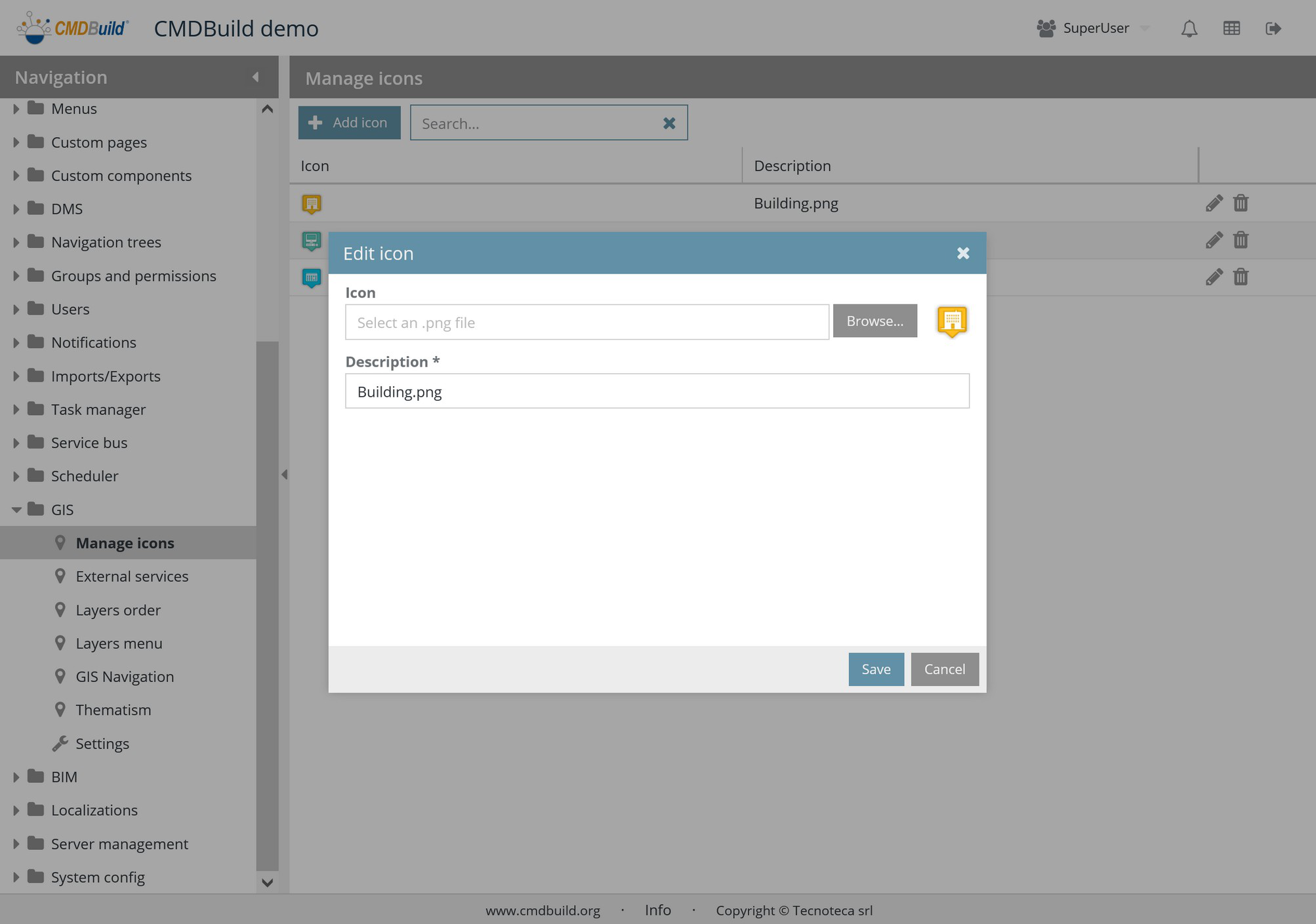Click trash icon in third table row
Screen dimensions: 1316x924
1241,277
